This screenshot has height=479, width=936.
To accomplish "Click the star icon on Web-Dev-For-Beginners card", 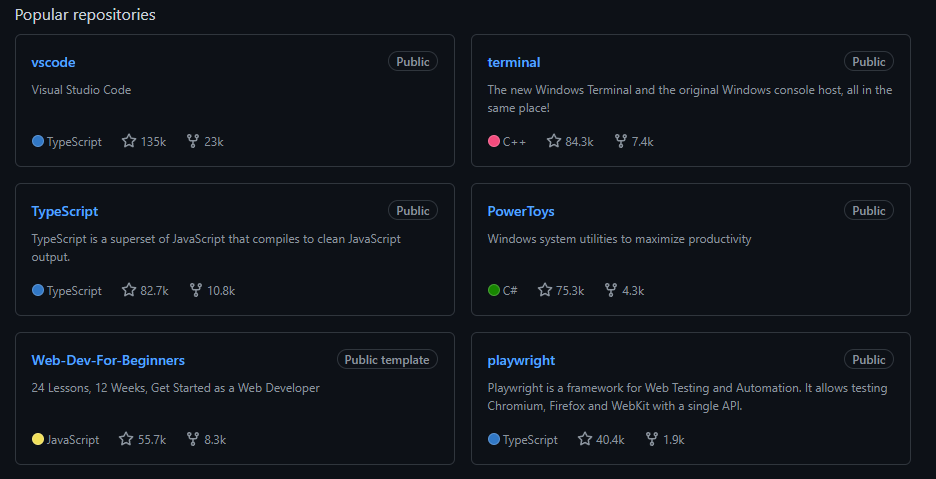I will tap(126, 439).
